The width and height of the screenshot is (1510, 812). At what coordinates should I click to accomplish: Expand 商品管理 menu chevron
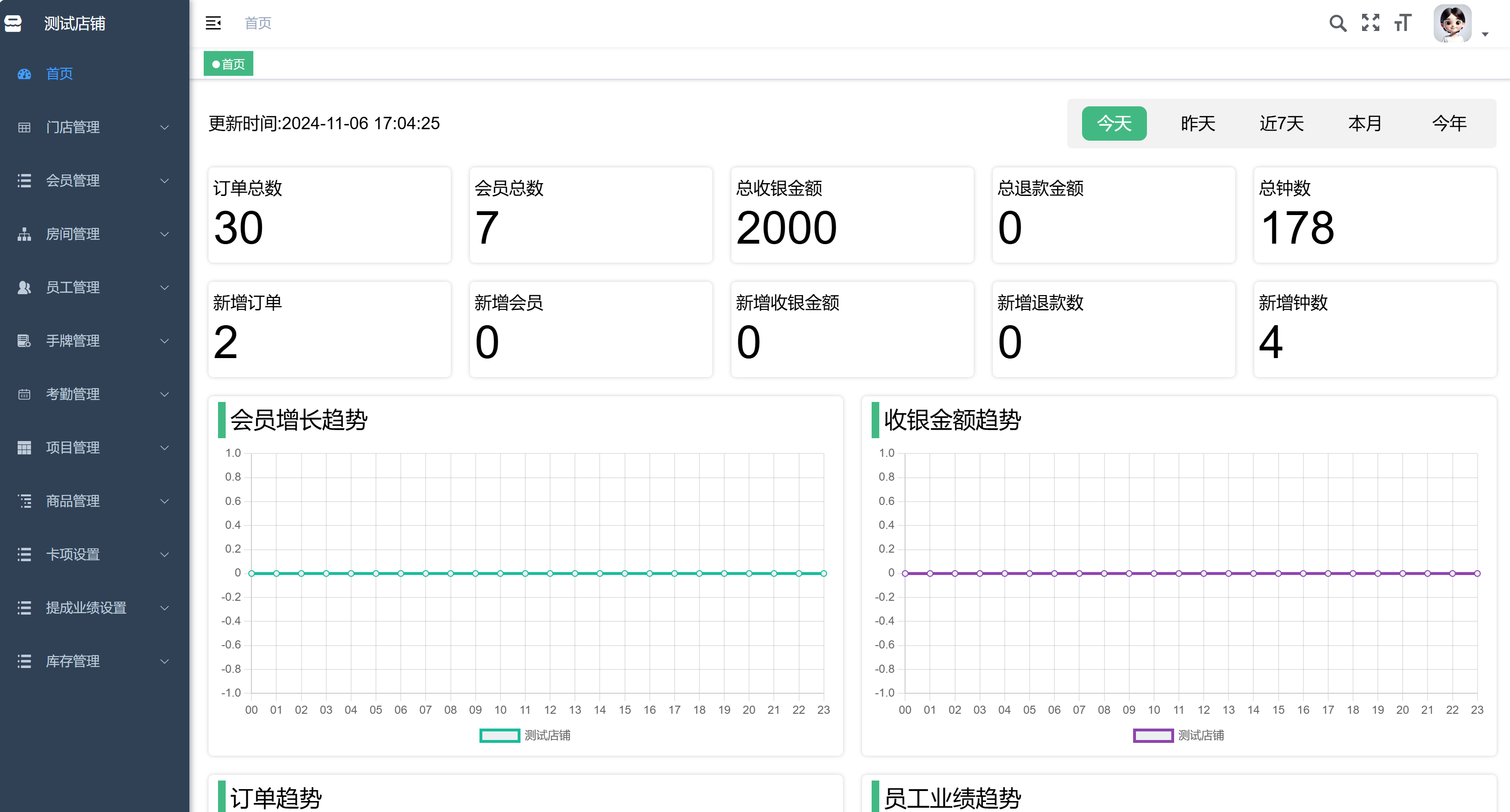click(x=165, y=501)
